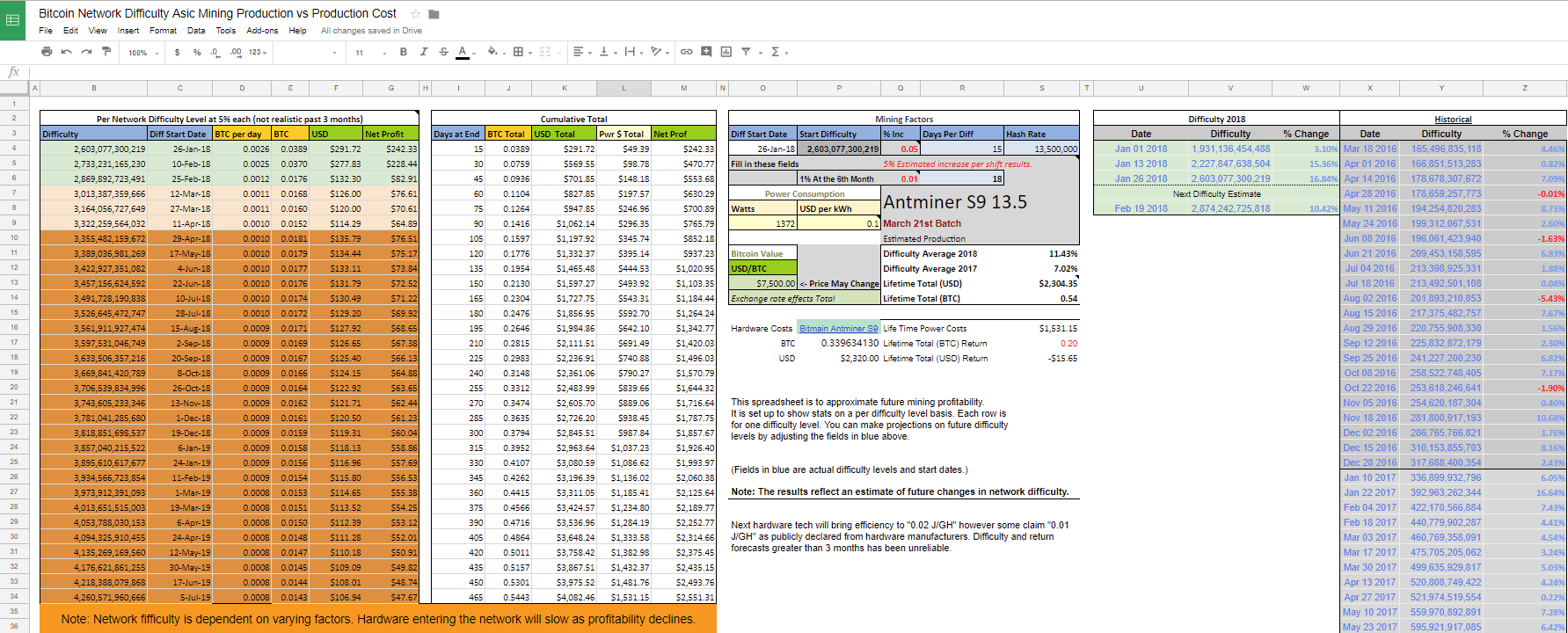
Task: Open the Data menu
Action: [x=196, y=31]
